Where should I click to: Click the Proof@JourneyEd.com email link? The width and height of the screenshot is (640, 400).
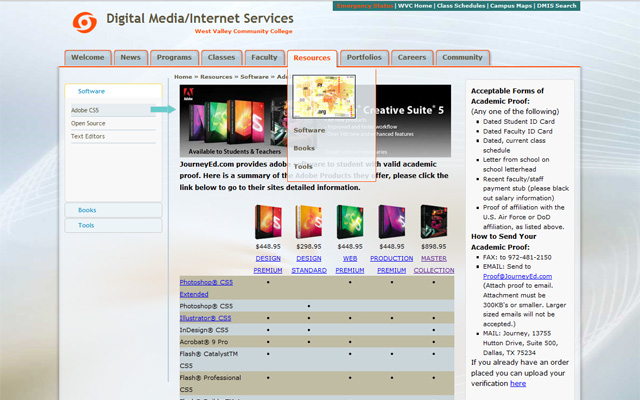point(517,276)
